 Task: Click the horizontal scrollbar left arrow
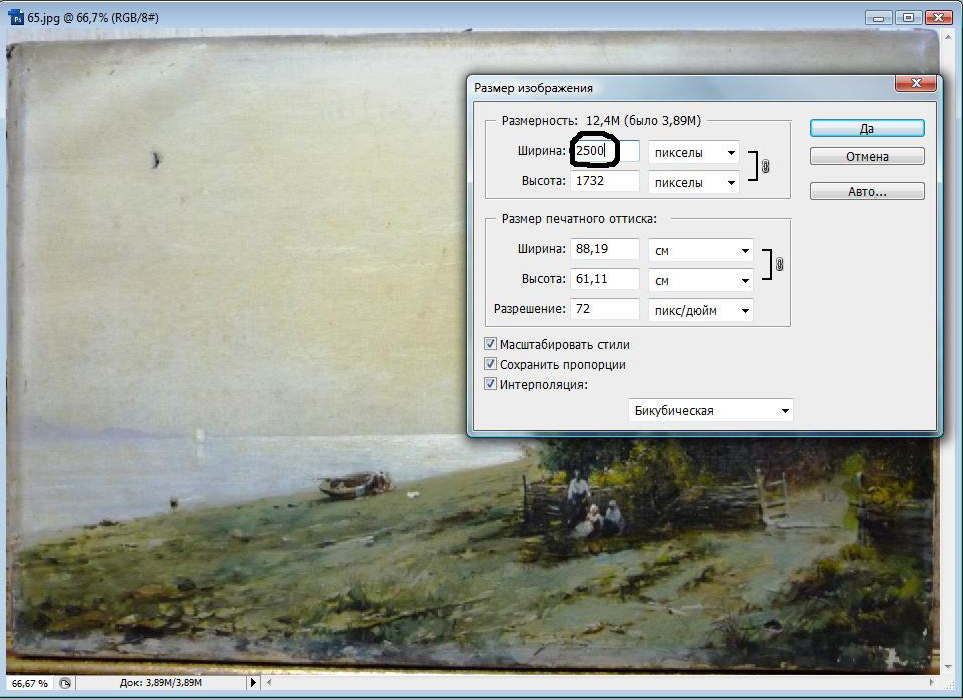pyautogui.click(x=270, y=683)
